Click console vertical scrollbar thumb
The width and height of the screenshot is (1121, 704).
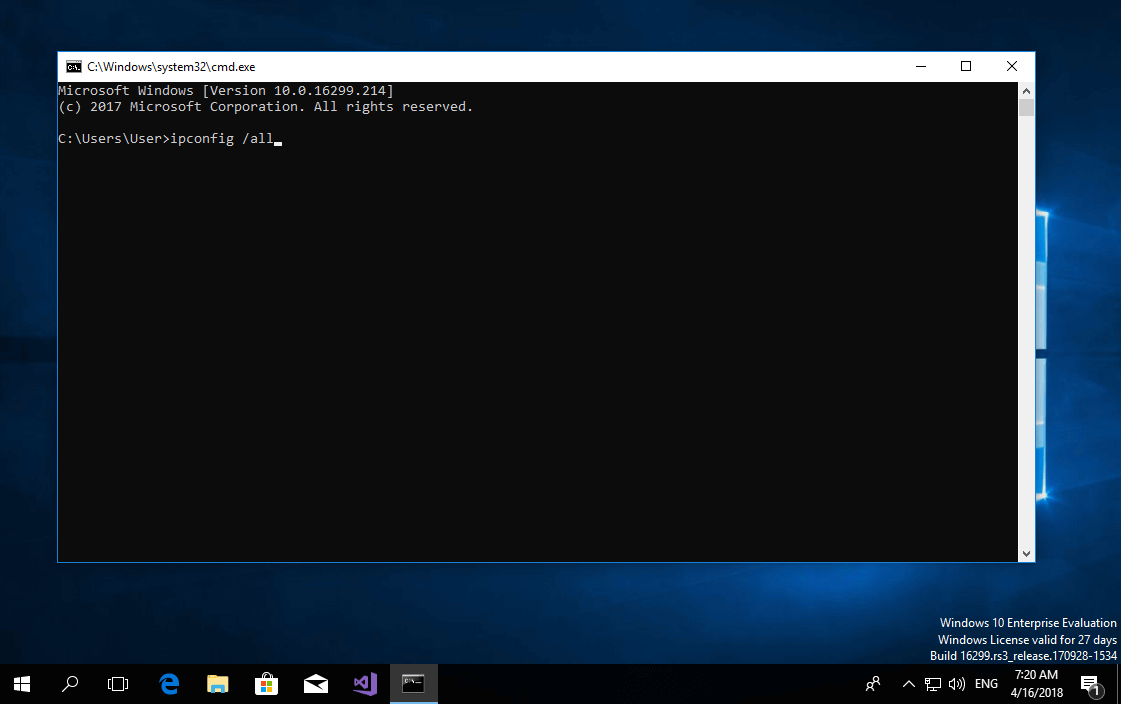tap(1027, 107)
